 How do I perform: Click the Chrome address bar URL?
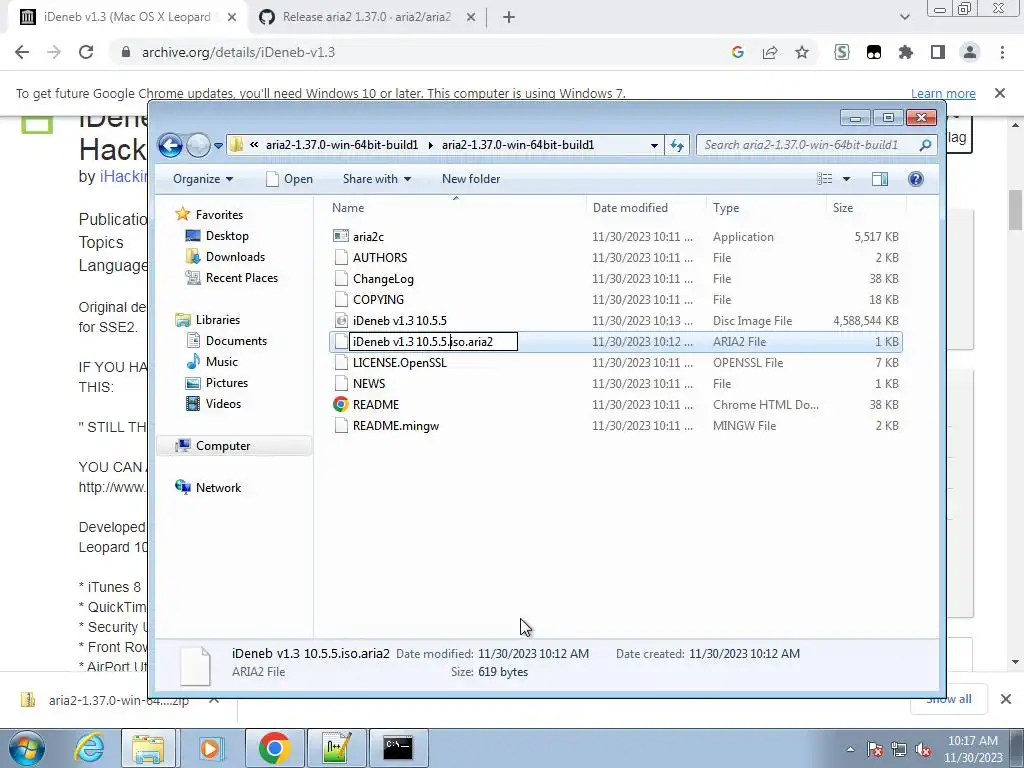click(x=238, y=52)
